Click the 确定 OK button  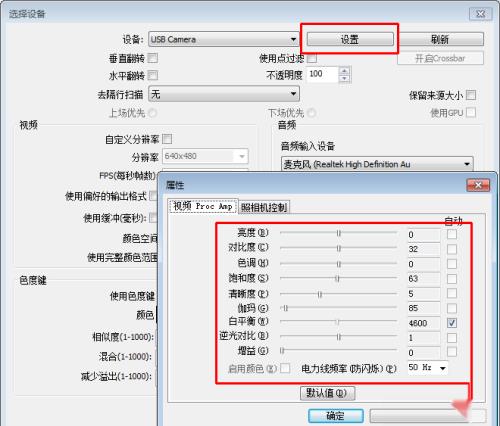click(336, 416)
